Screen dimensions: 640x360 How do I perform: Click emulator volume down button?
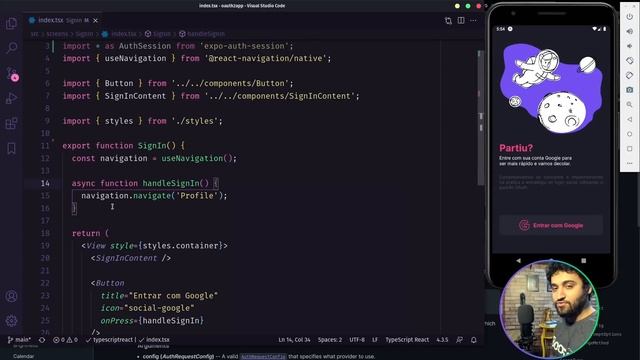629,46
